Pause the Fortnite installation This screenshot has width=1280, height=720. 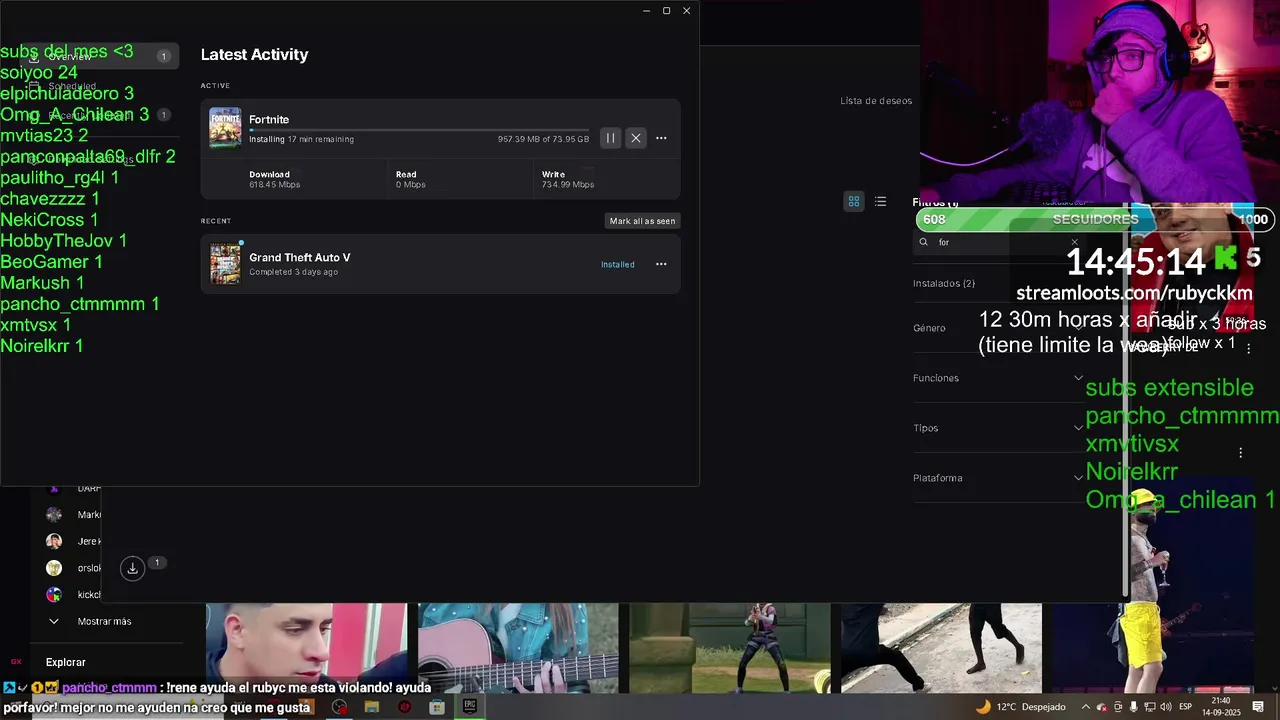point(610,138)
